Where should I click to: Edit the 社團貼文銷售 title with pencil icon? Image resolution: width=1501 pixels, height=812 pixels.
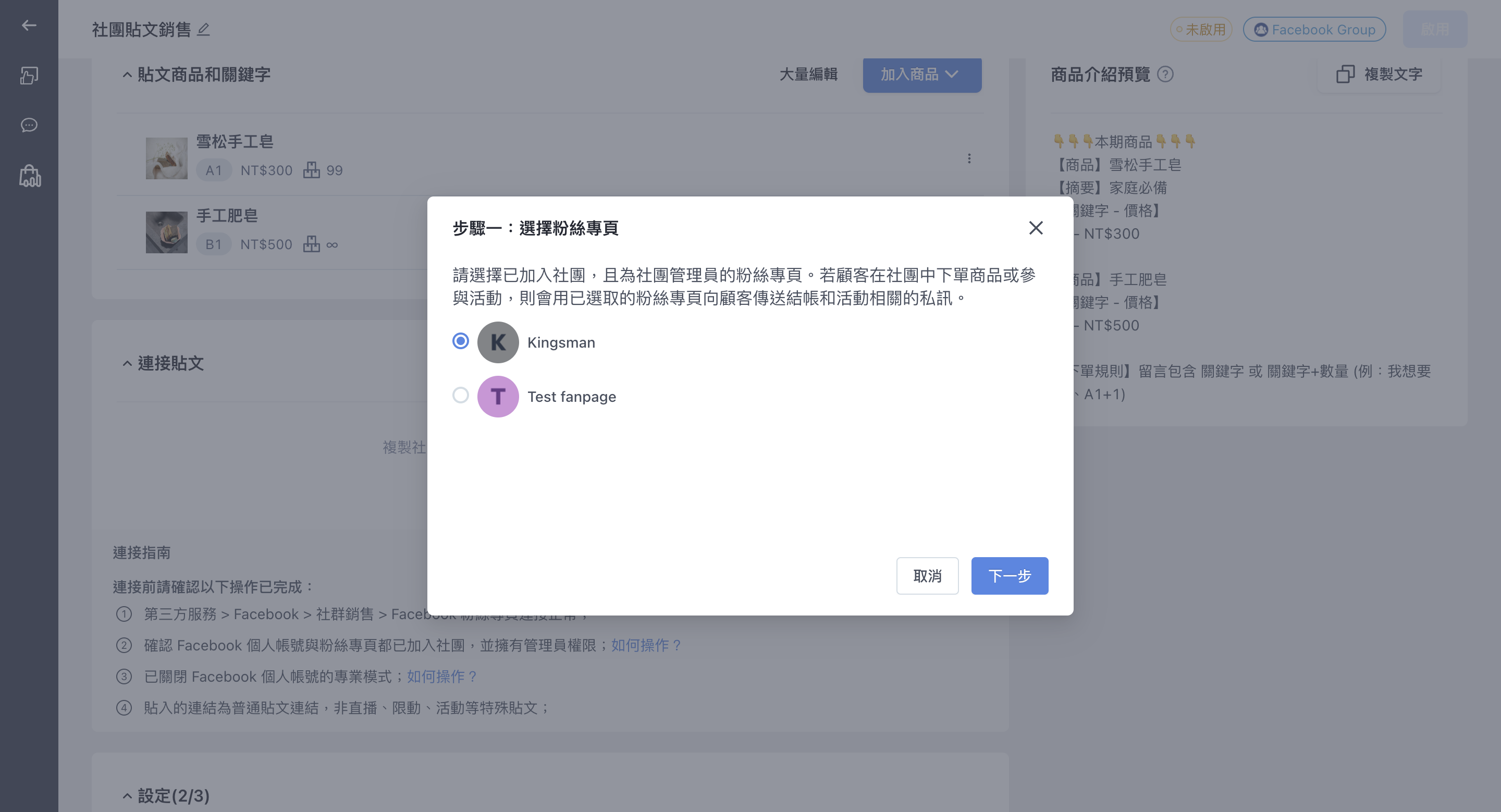(203, 29)
